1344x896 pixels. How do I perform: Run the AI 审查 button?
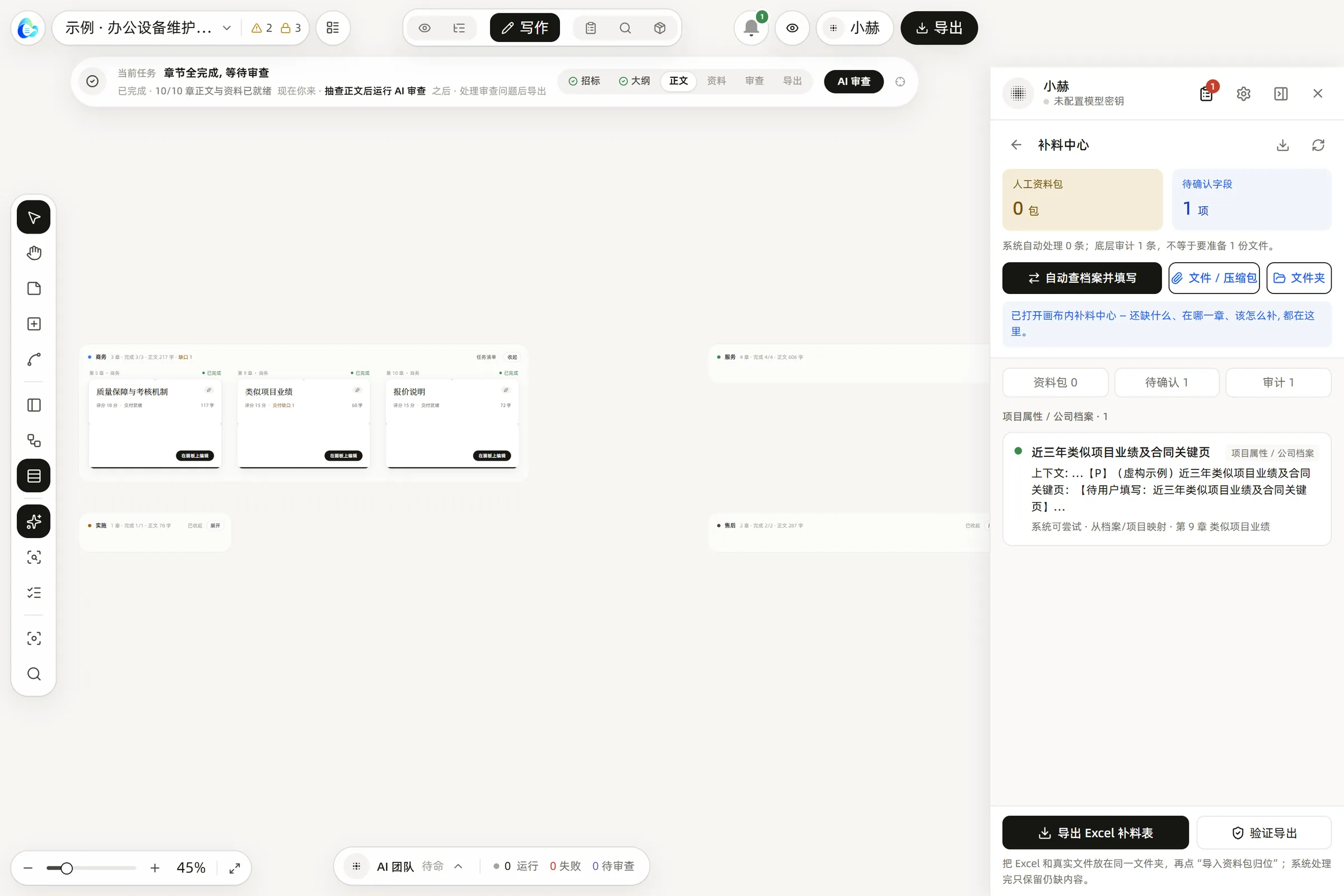click(x=853, y=81)
